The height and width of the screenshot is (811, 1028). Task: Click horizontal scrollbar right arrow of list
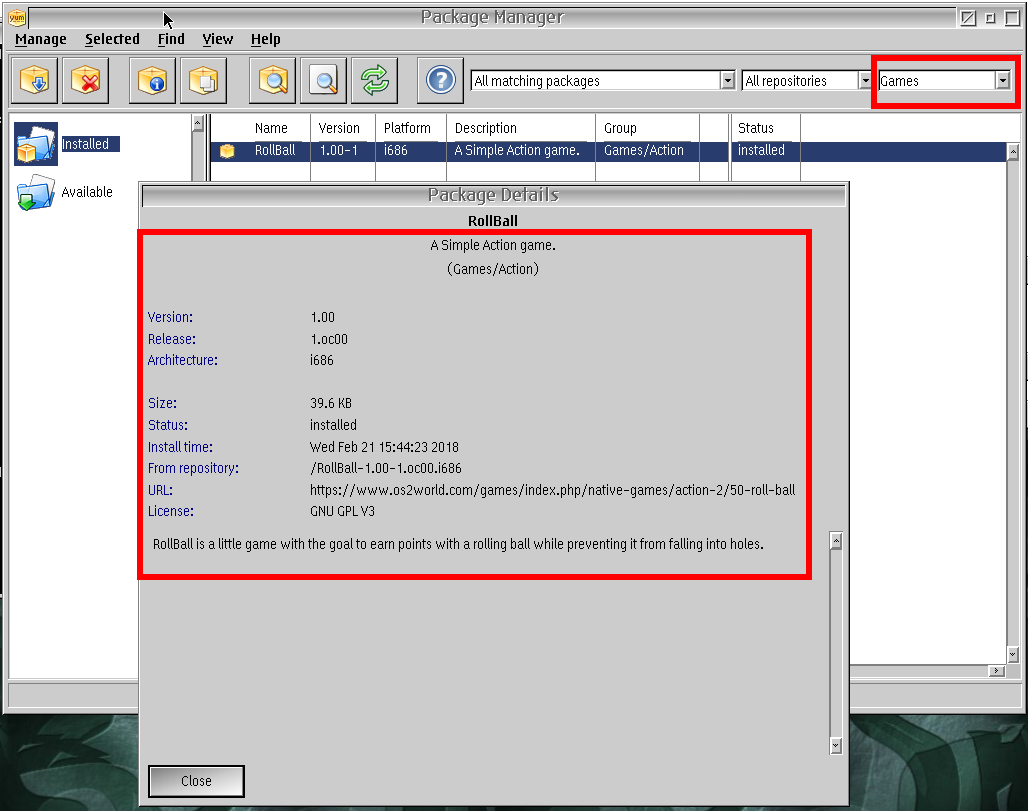(997, 671)
